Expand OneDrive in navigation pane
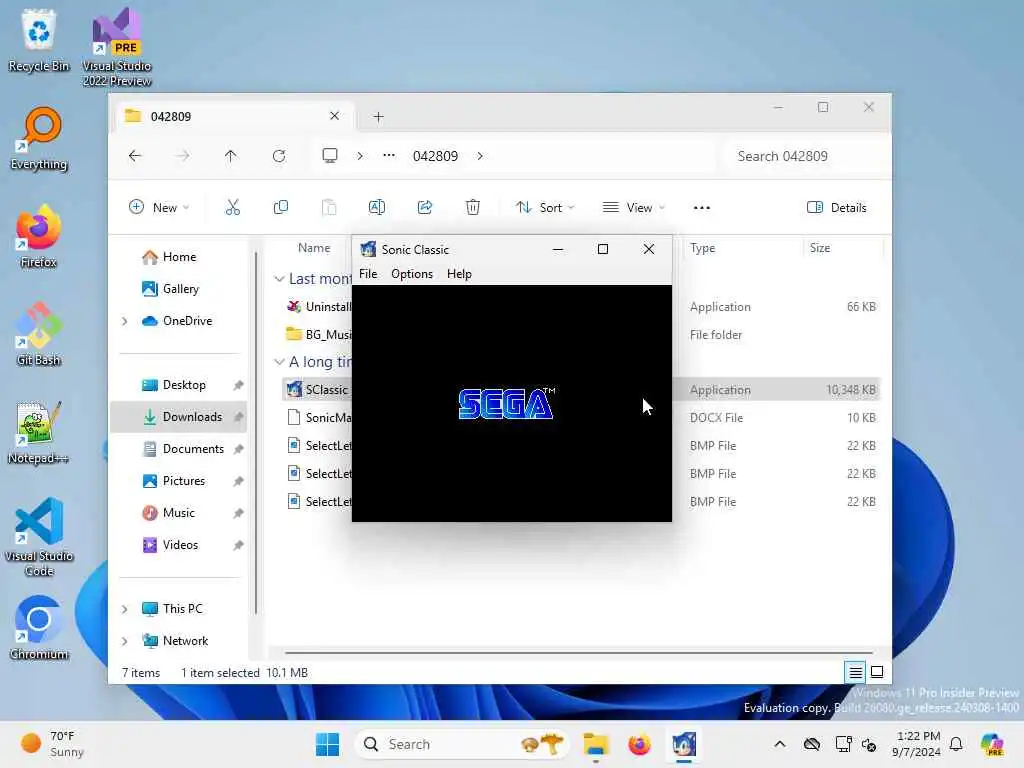The width and height of the screenshot is (1024, 768). click(125, 321)
